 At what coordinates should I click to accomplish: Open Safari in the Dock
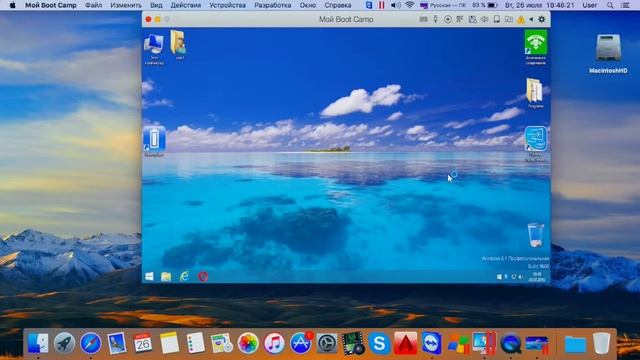[91, 343]
